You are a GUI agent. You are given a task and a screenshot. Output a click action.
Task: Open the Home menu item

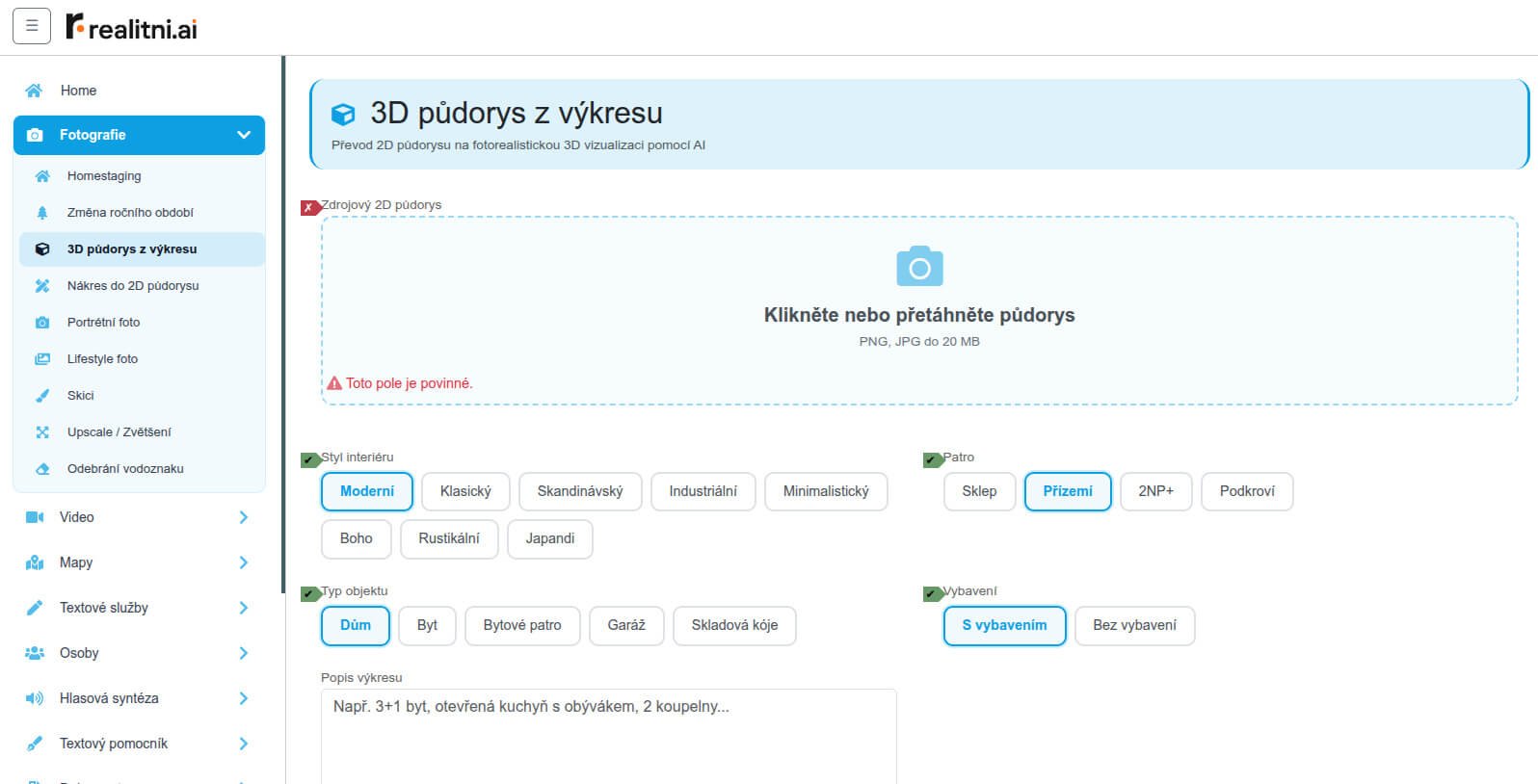click(139, 91)
